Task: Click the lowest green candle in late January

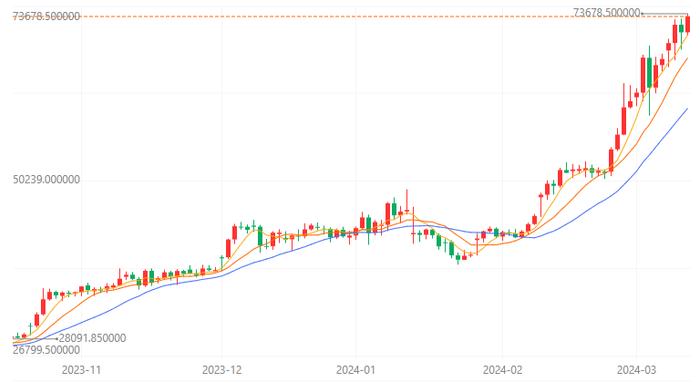Action: [x=458, y=257]
